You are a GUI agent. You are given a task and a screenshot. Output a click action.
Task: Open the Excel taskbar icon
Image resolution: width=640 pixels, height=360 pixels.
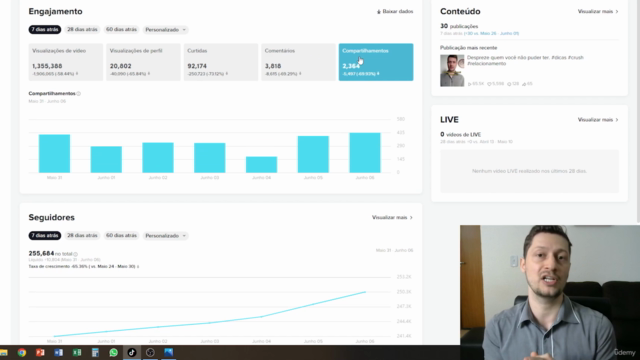(x=77, y=353)
